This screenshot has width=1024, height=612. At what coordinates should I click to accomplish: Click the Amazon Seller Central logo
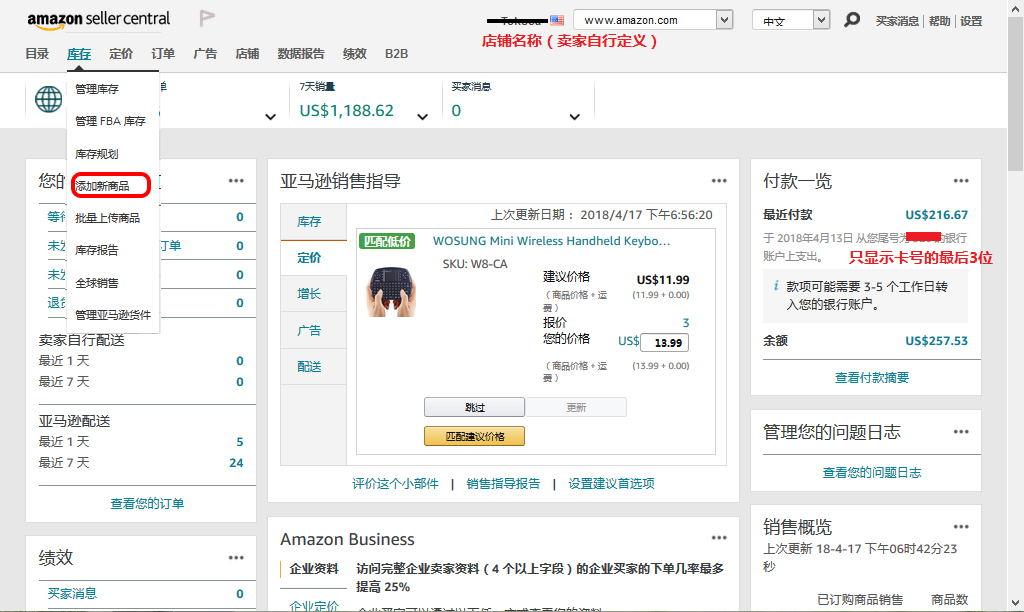click(99, 20)
